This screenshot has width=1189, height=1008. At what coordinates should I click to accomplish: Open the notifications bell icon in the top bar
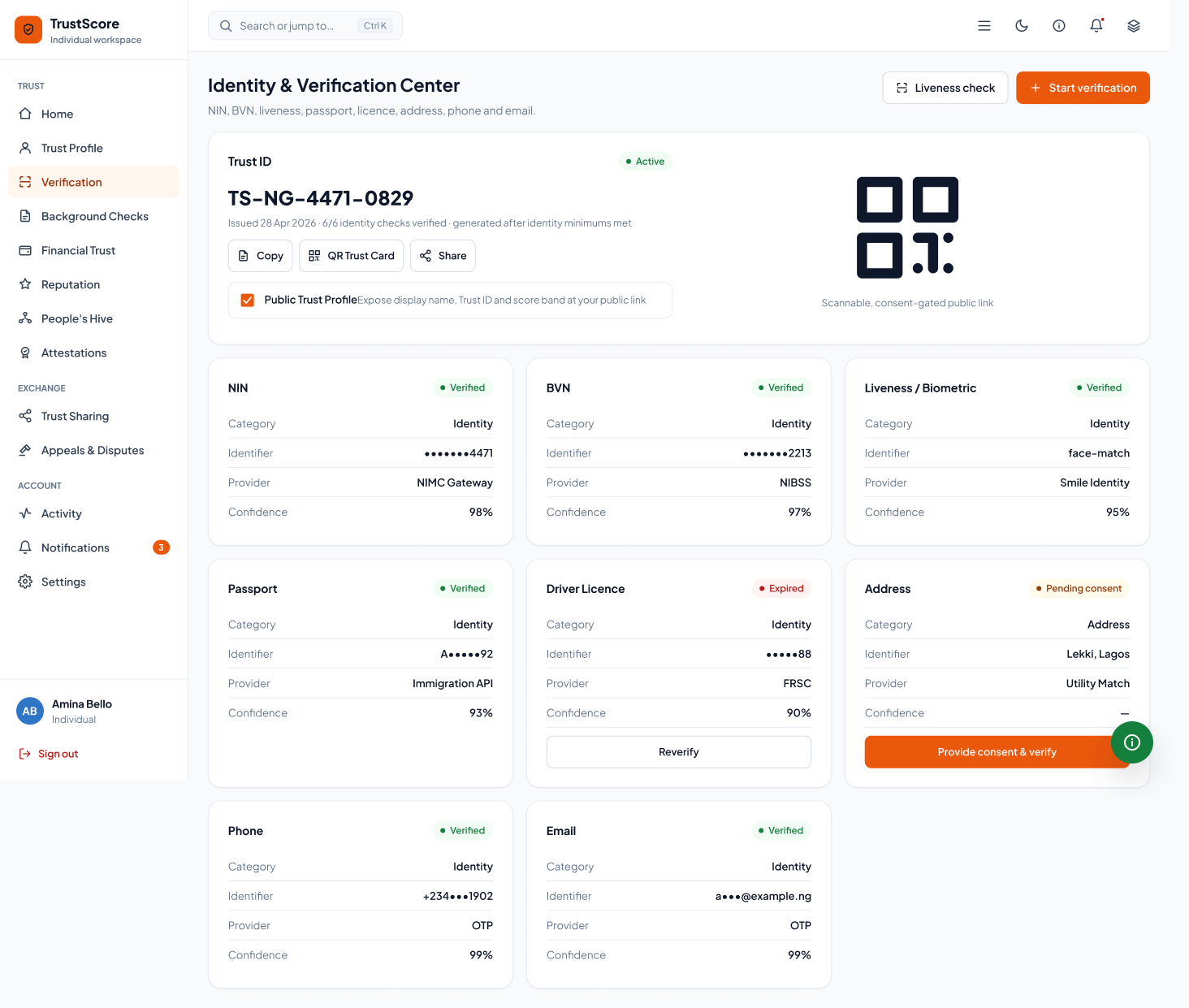1096,26
